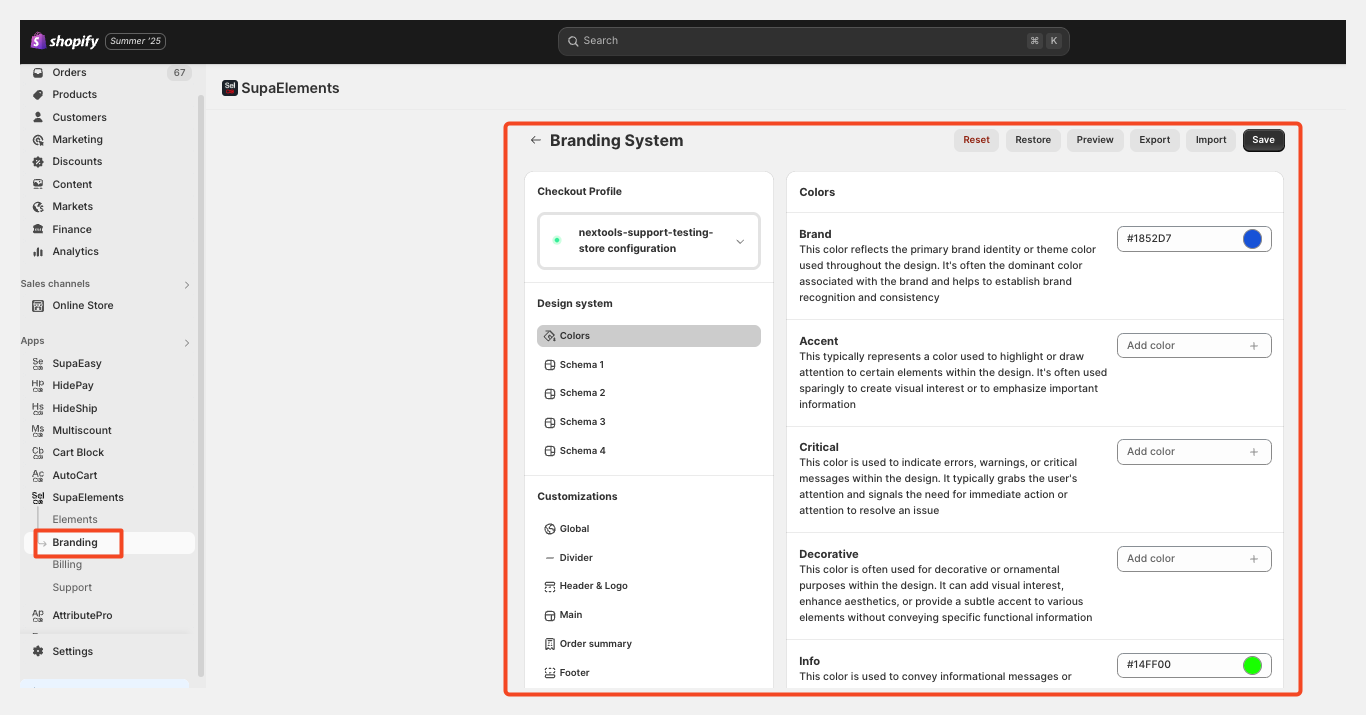Click the green Info color swatch
This screenshot has width=1366, height=715.
[1252, 665]
